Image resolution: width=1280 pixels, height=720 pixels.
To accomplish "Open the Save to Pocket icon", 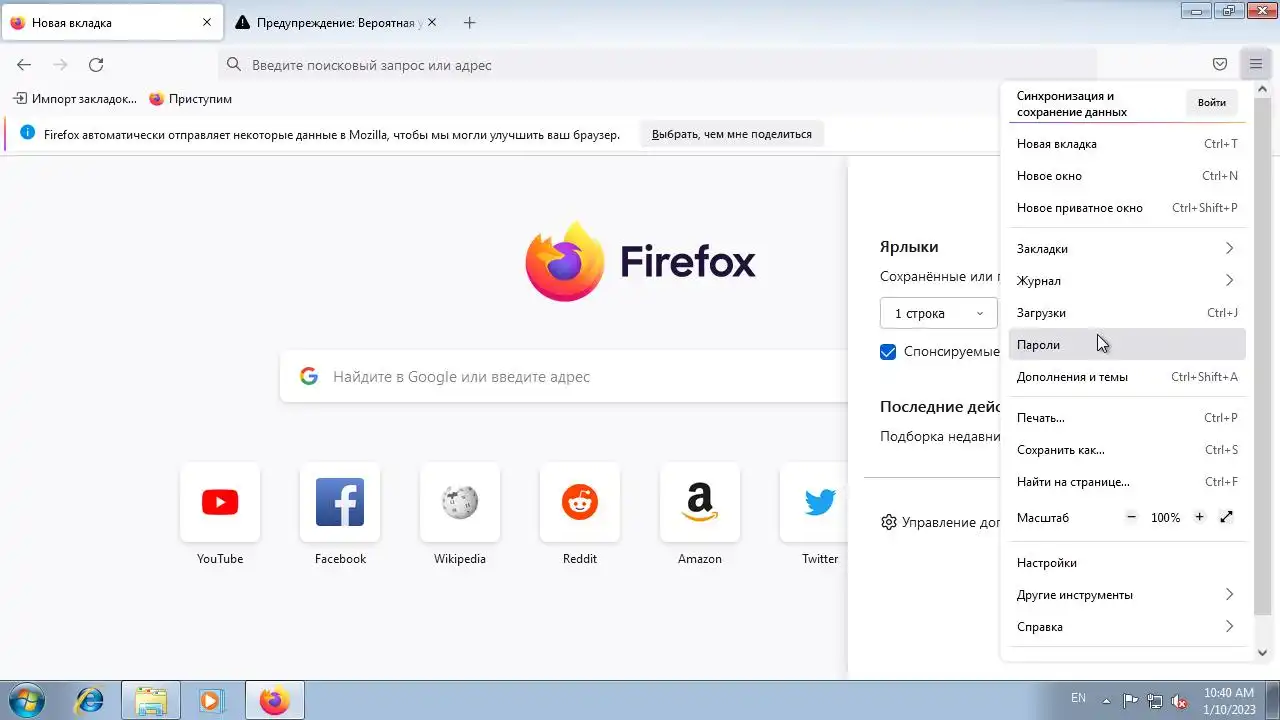I will (1220, 65).
